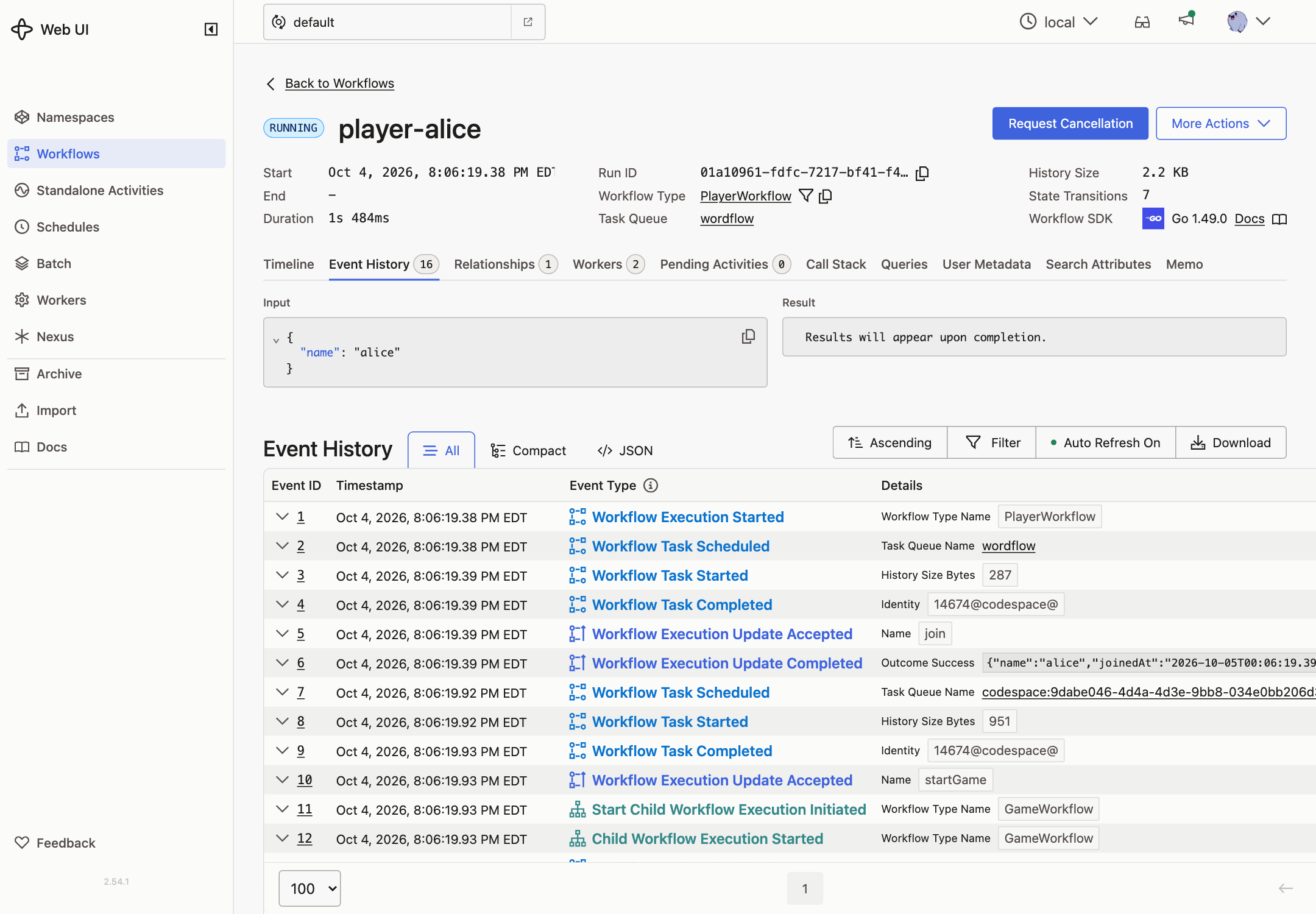Toggle Auto Refresh On
1316x914 pixels.
(x=1105, y=442)
